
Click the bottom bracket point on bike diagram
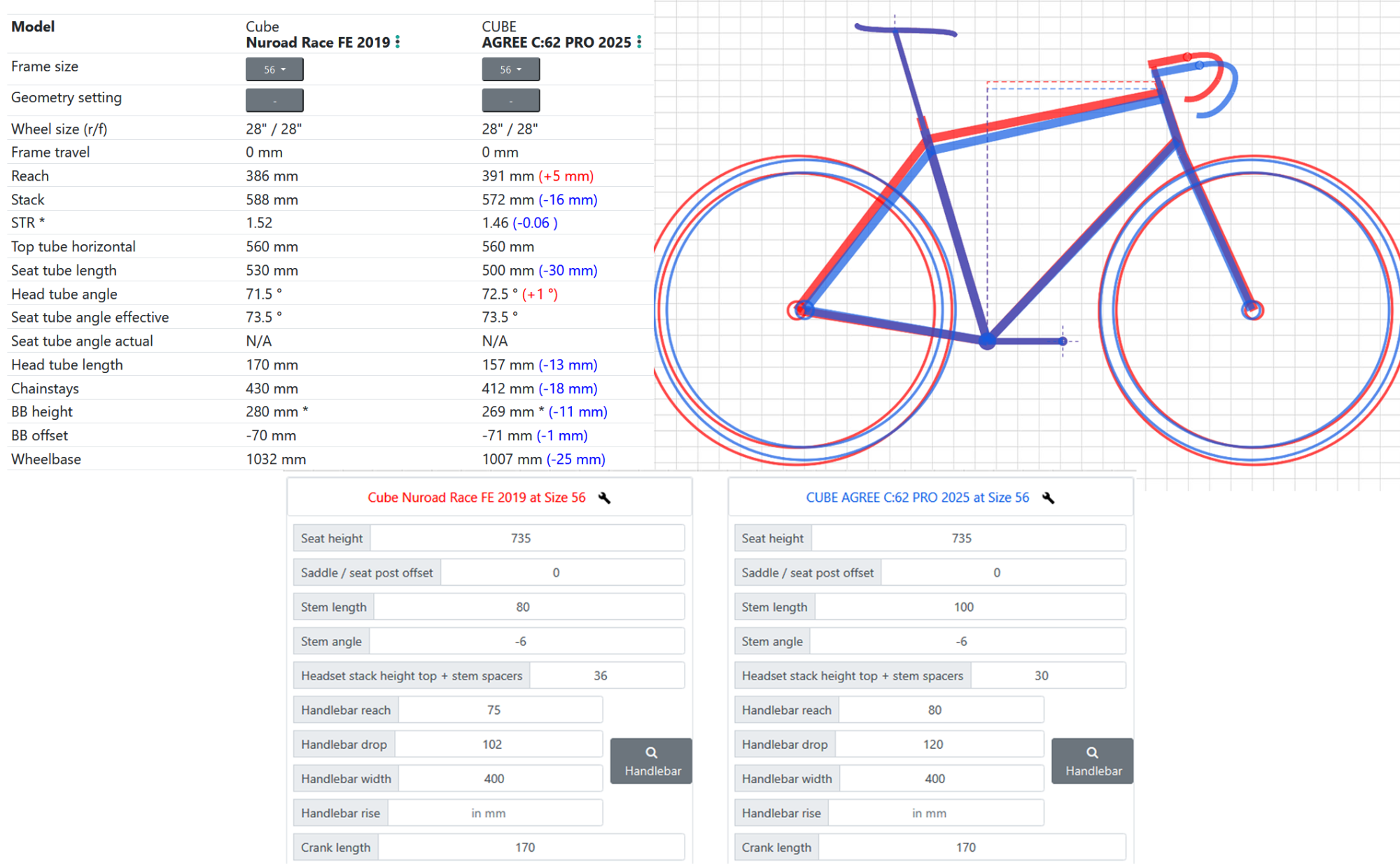987,342
